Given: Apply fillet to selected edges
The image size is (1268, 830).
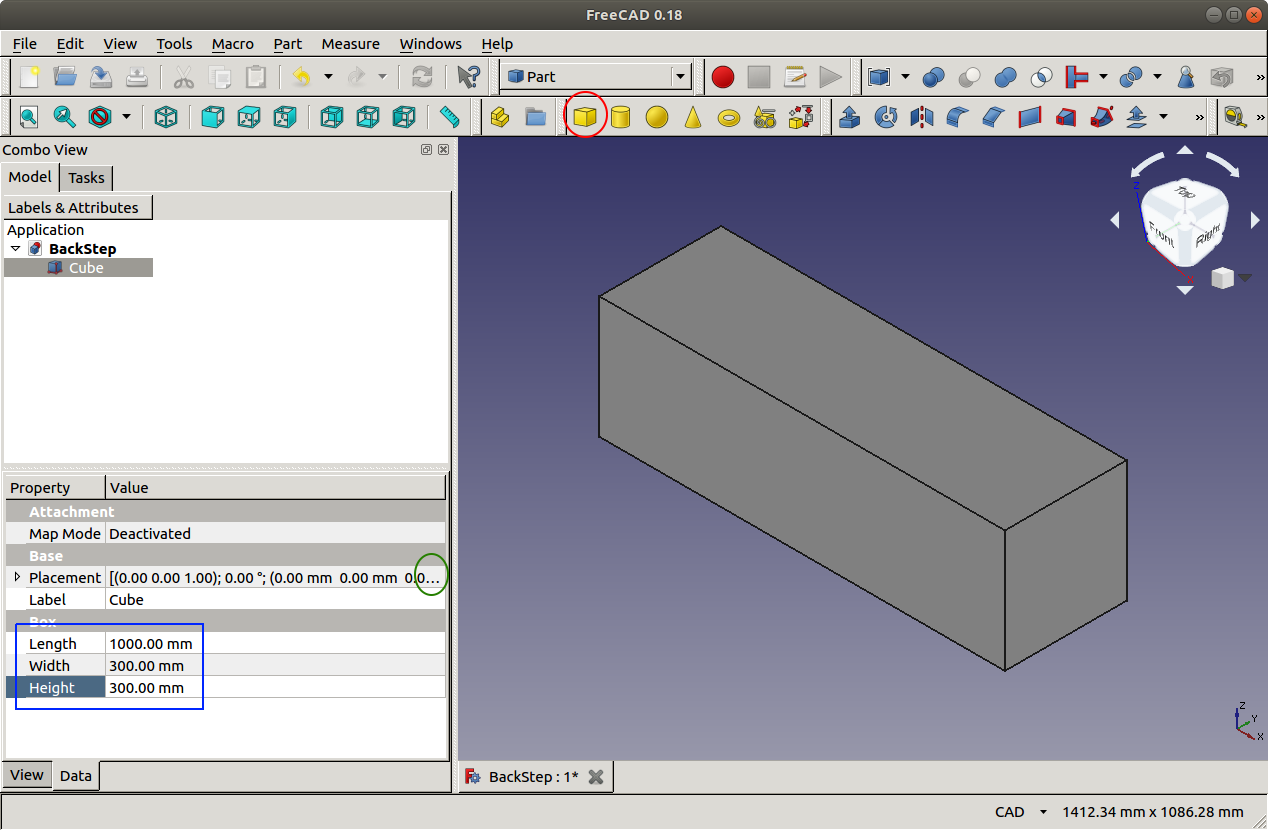Looking at the screenshot, I should pos(958,117).
